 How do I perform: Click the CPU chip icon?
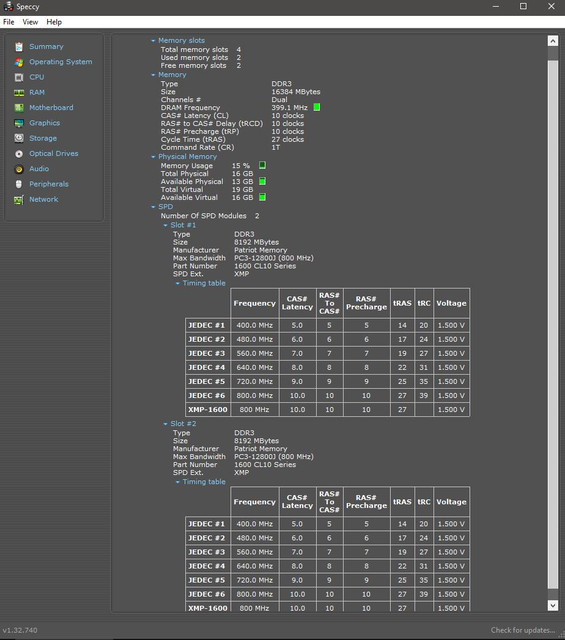pyautogui.click(x=19, y=77)
